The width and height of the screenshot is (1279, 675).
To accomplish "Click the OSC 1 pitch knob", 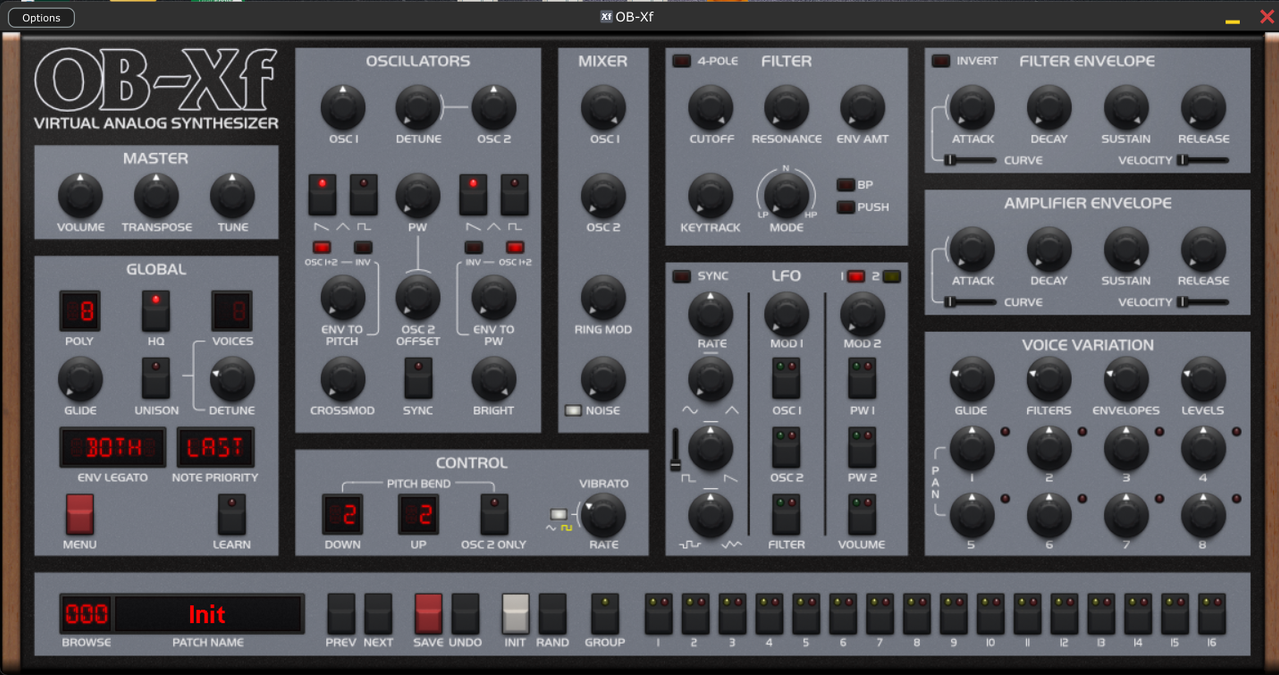I will (x=343, y=107).
